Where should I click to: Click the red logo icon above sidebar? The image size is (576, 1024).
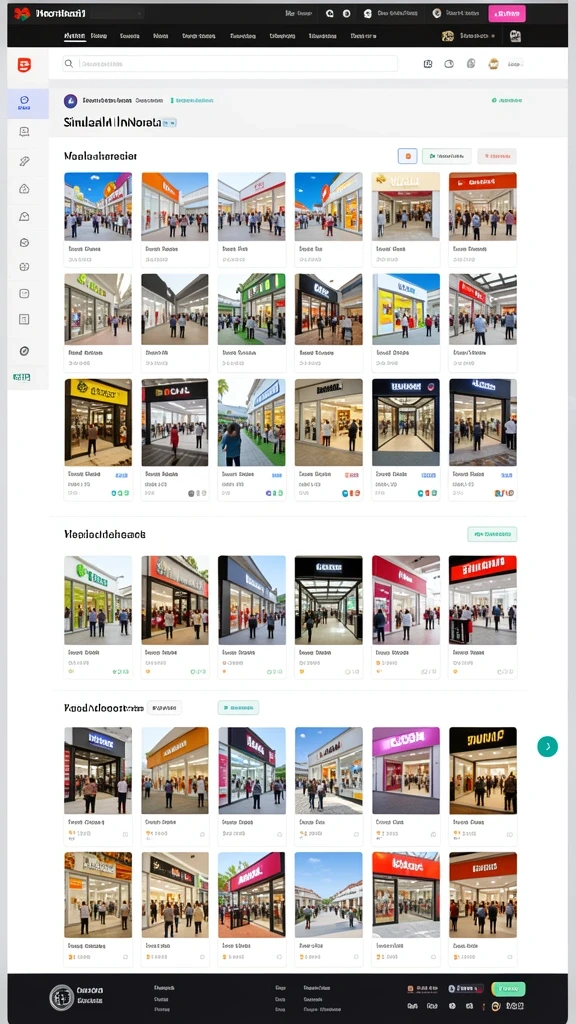tap(24, 65)
